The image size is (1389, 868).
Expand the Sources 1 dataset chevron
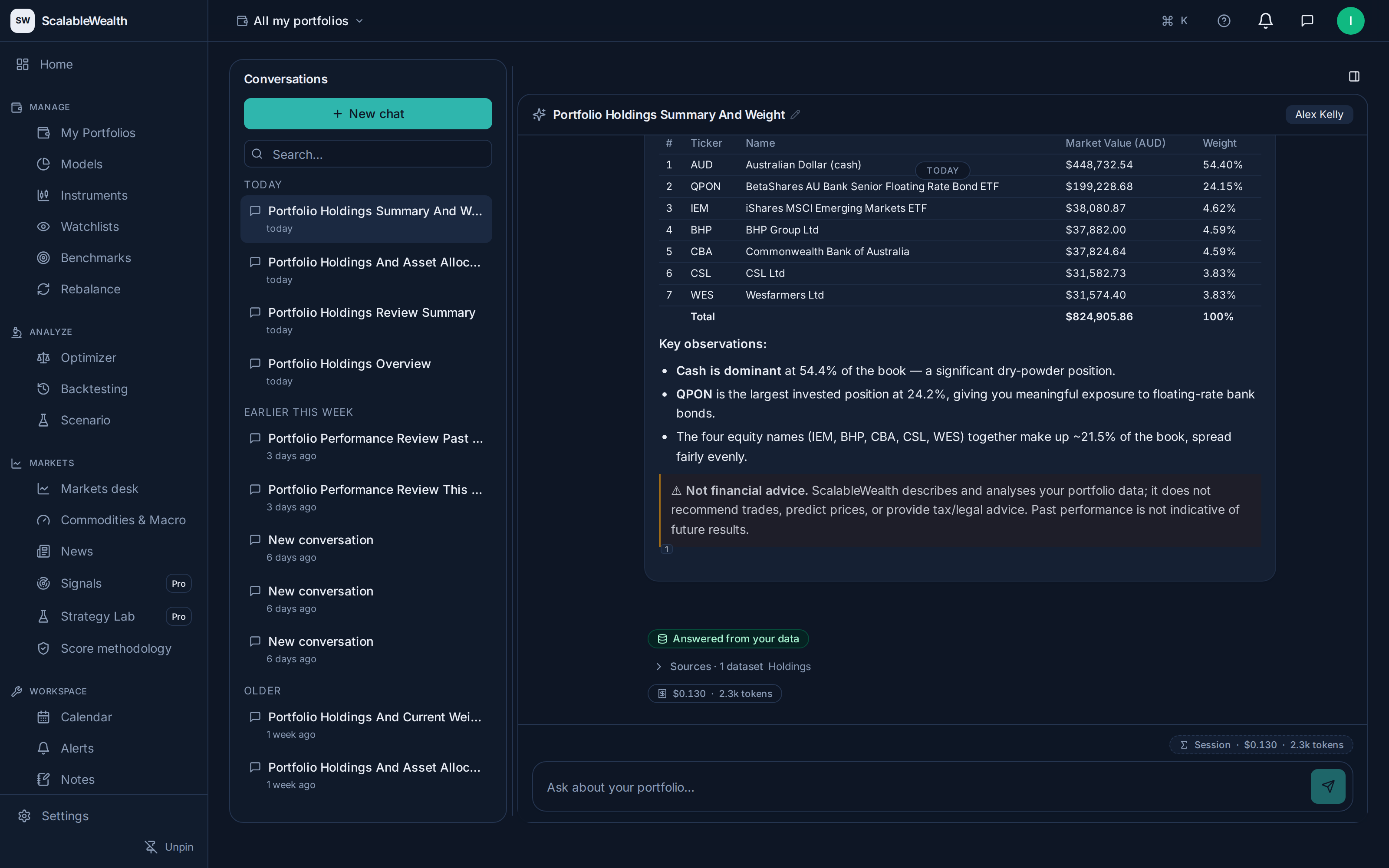pos(658,667)
